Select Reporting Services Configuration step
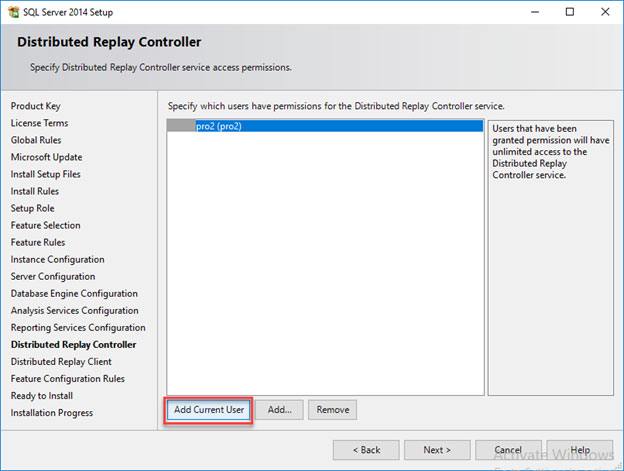Screen dimensions: 624x471 tap(78, 327)
